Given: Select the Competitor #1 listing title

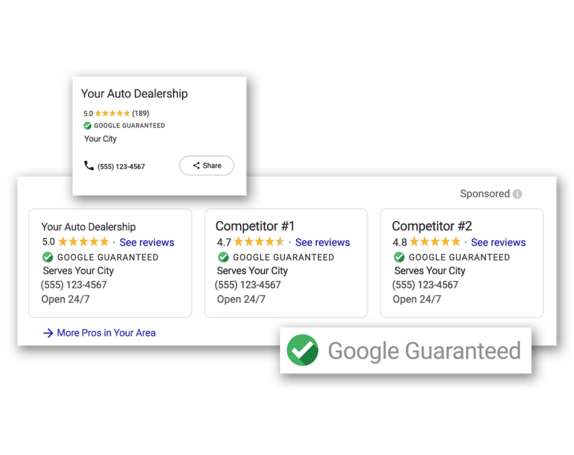Looking at the screenshot, I should pyautogui.click(x=255, y=226).
